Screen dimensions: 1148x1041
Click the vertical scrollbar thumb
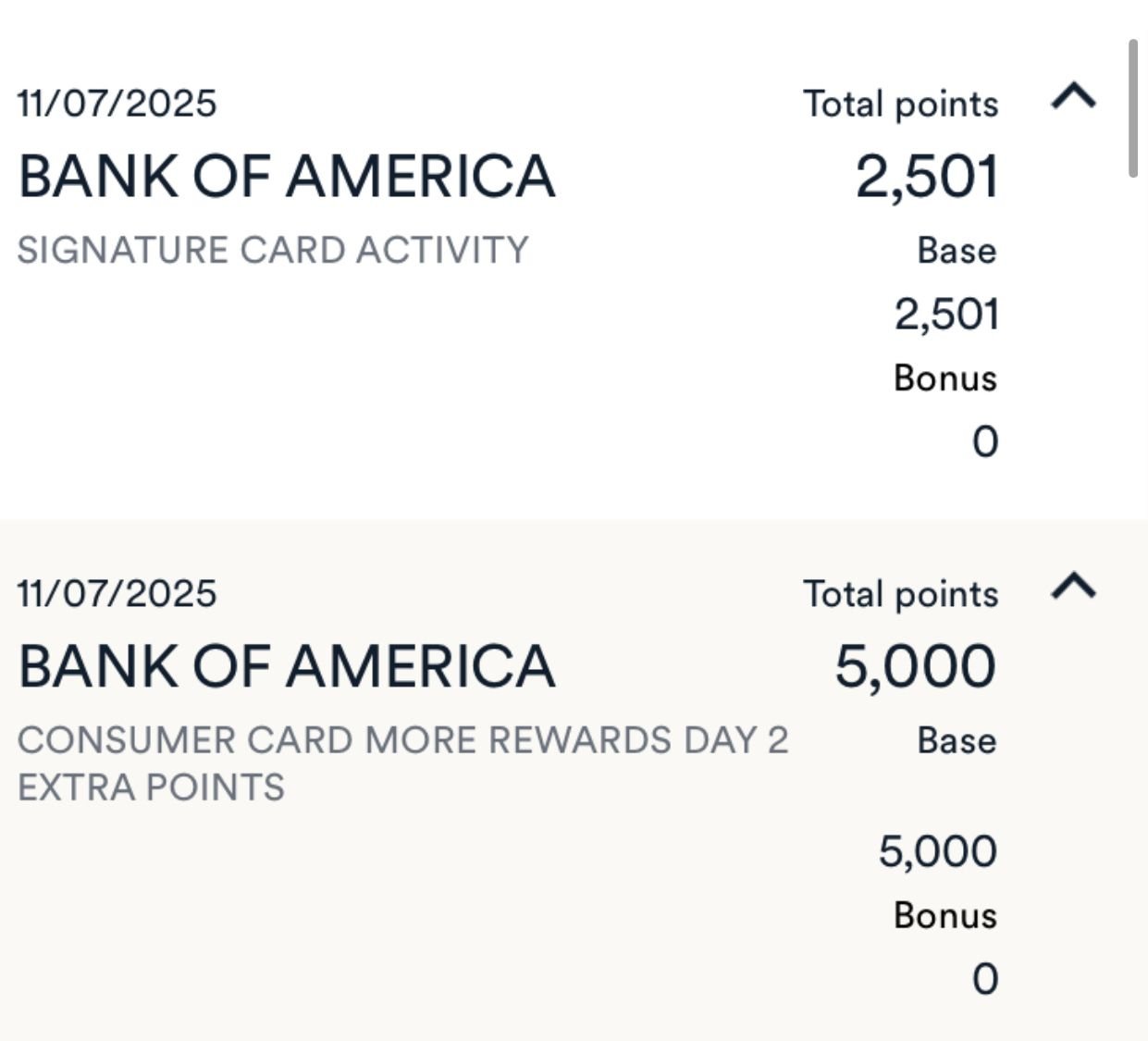(x=1133, y=108)
